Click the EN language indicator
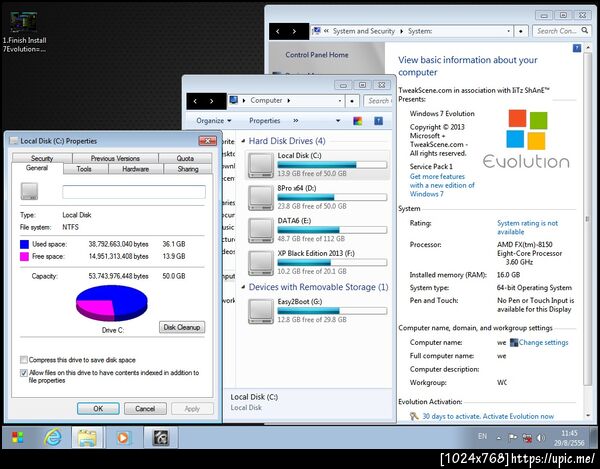Screen dimensions: 600x469 [483, 436]
